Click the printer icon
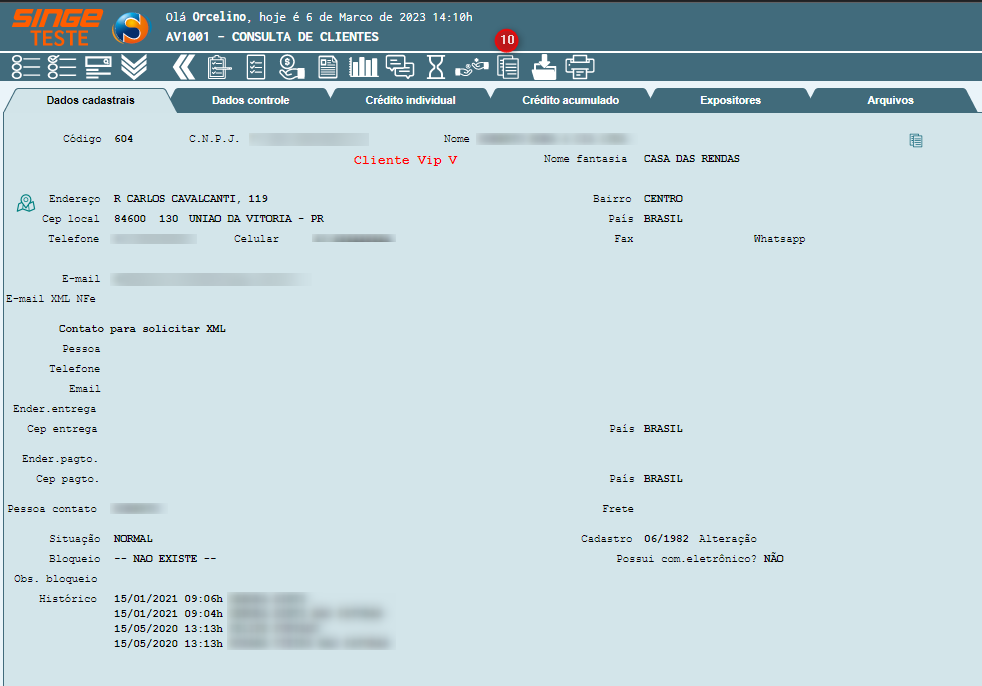This screenshot has width=982, height=686. pyautogui.click(x=580, y=67)
